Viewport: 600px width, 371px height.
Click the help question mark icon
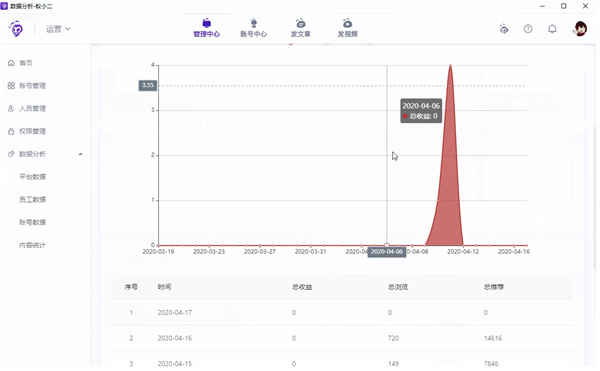tap(528, 29)
